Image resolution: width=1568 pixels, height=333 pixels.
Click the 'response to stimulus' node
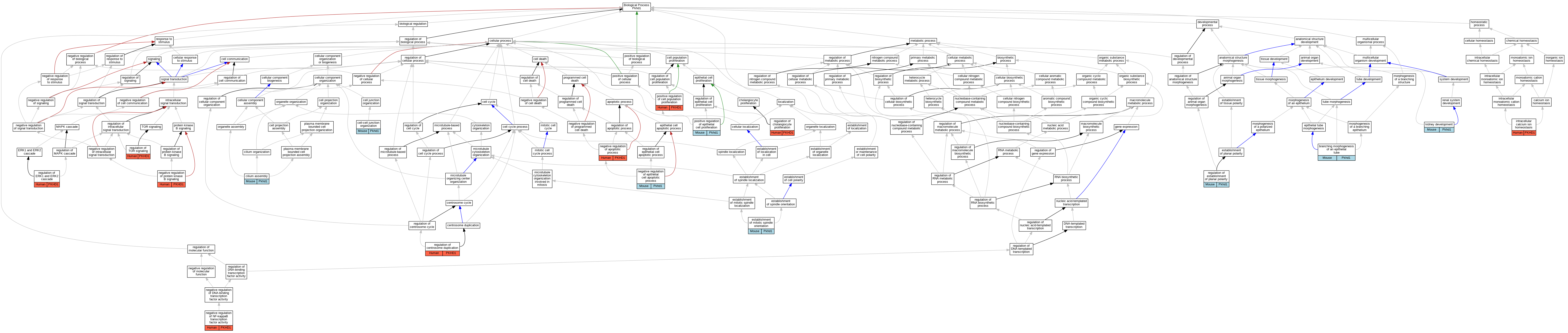point(164,41)
